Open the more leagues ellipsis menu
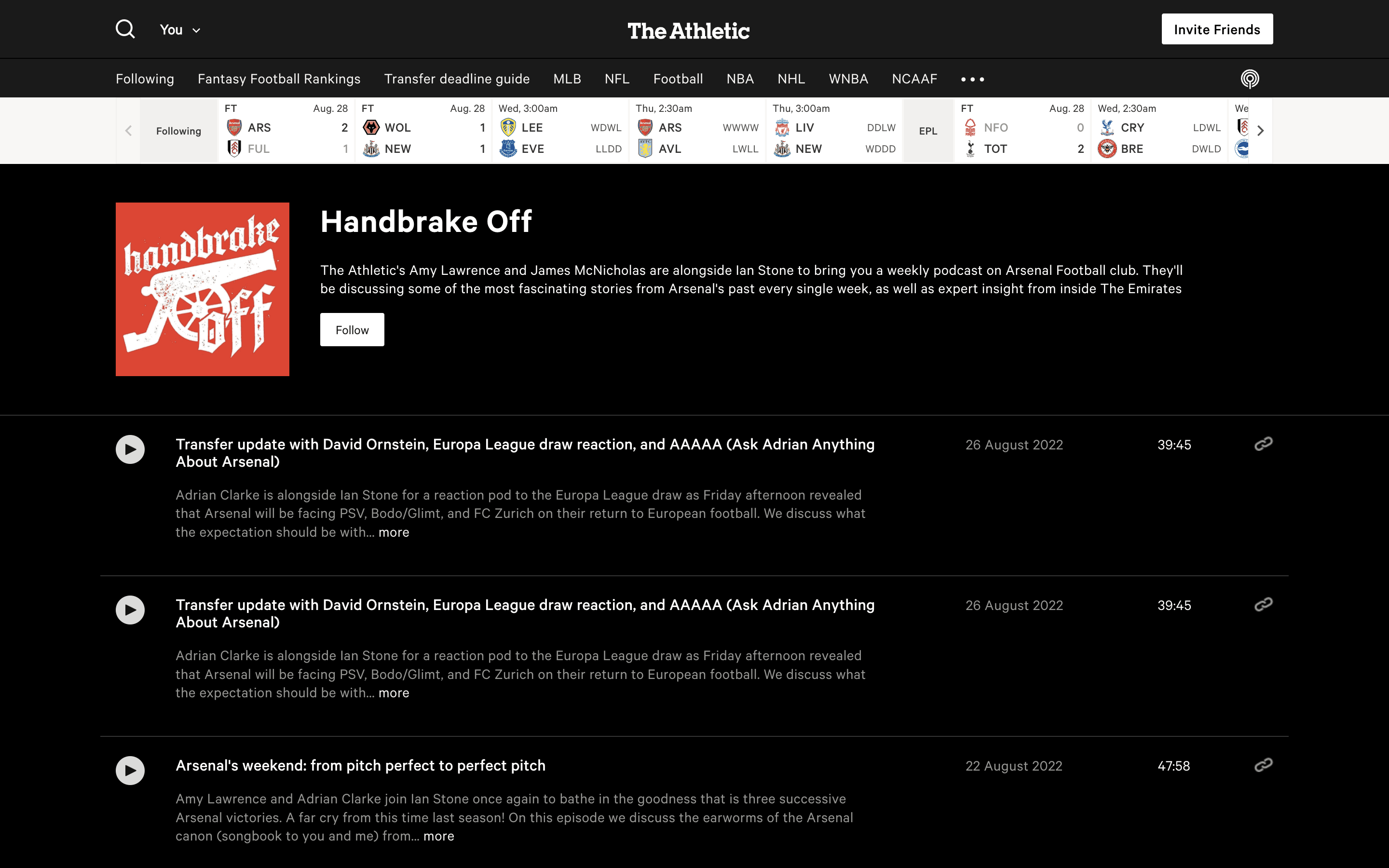 [x=972, y=79]
